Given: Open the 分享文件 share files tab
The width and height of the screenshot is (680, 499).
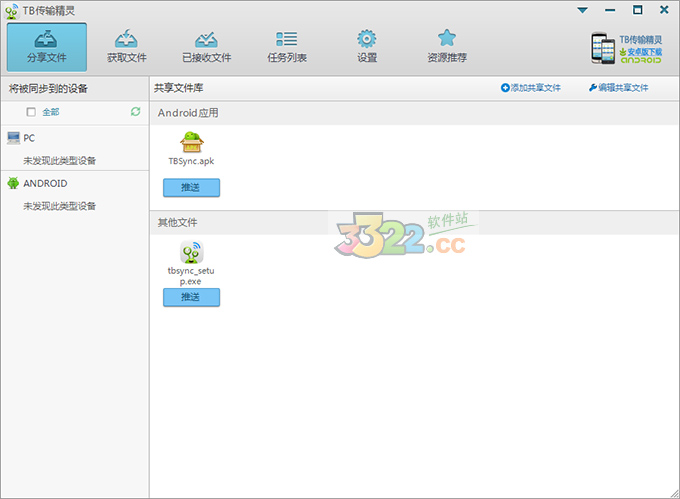Looking at the screenshot, I should pyautogui.click(x=47, y=47).
